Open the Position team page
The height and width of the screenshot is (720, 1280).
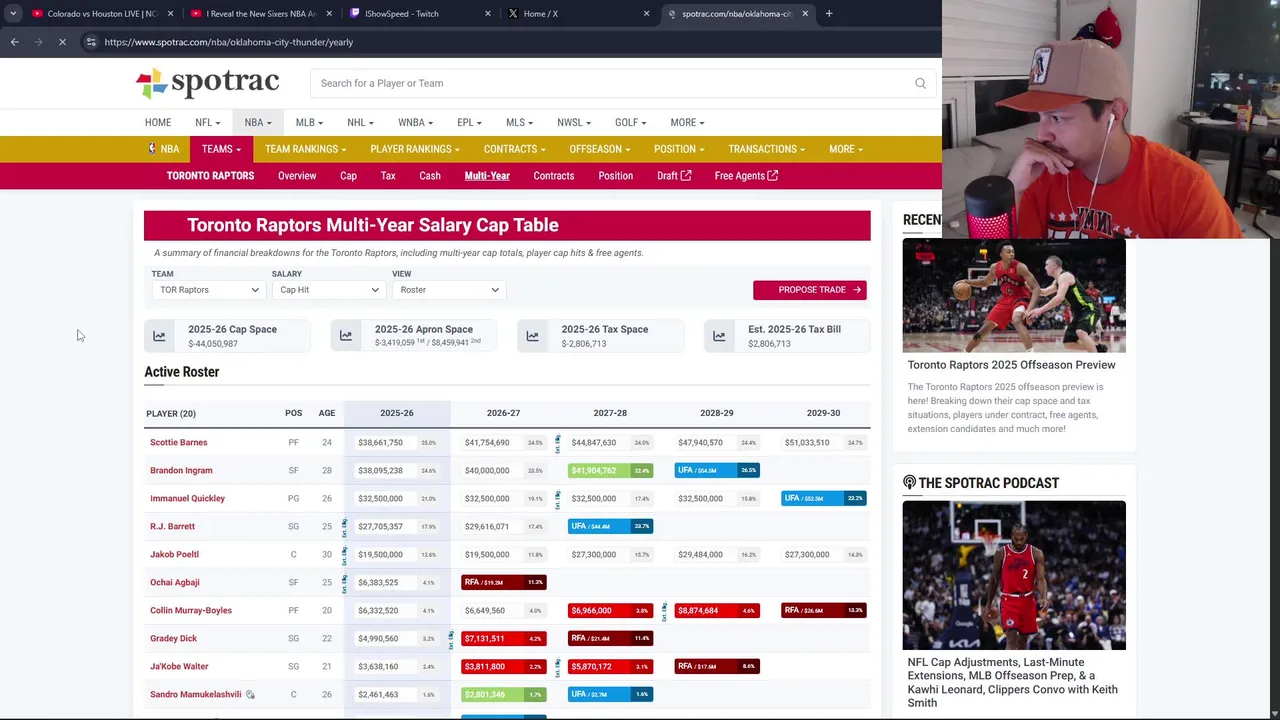(616, 176)
